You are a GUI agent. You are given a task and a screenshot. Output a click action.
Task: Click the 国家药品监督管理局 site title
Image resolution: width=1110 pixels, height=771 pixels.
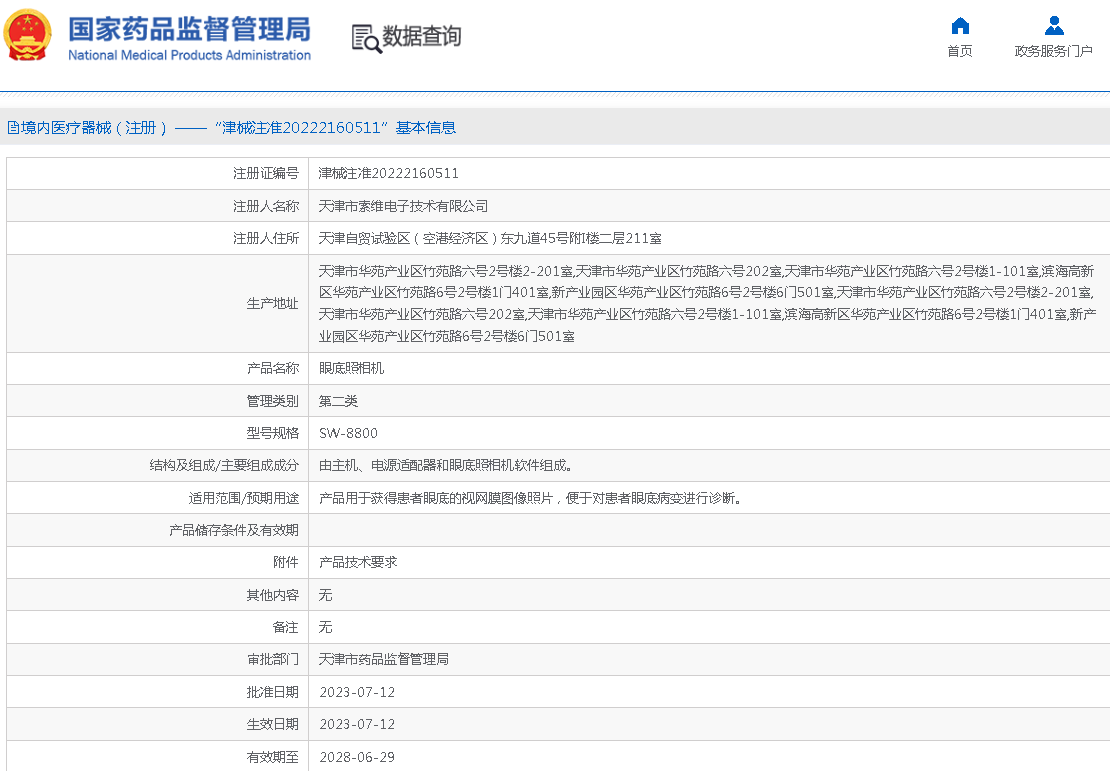189,28
